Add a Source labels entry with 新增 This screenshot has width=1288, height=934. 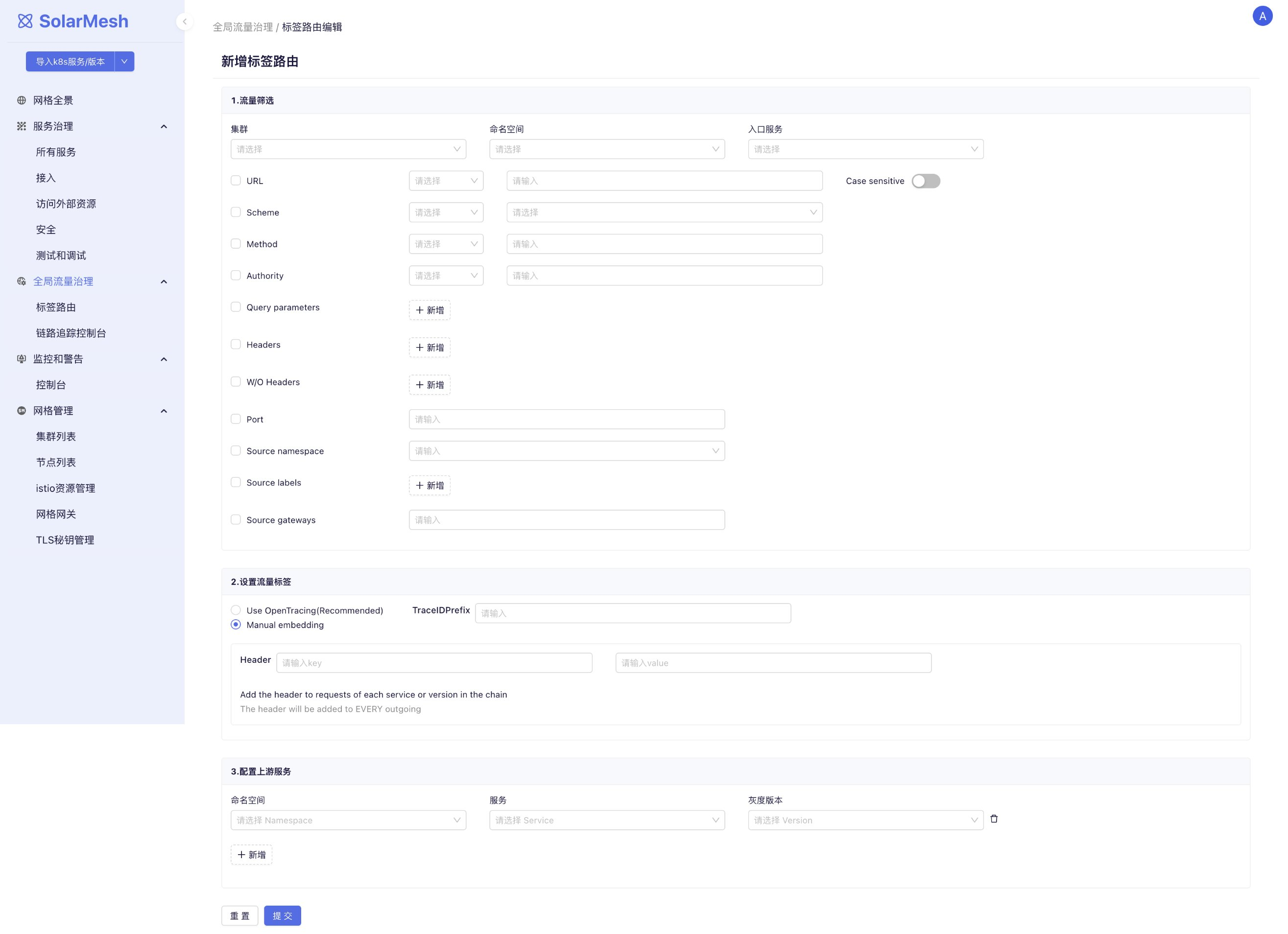pyautogui.click(x=429, y=486)
